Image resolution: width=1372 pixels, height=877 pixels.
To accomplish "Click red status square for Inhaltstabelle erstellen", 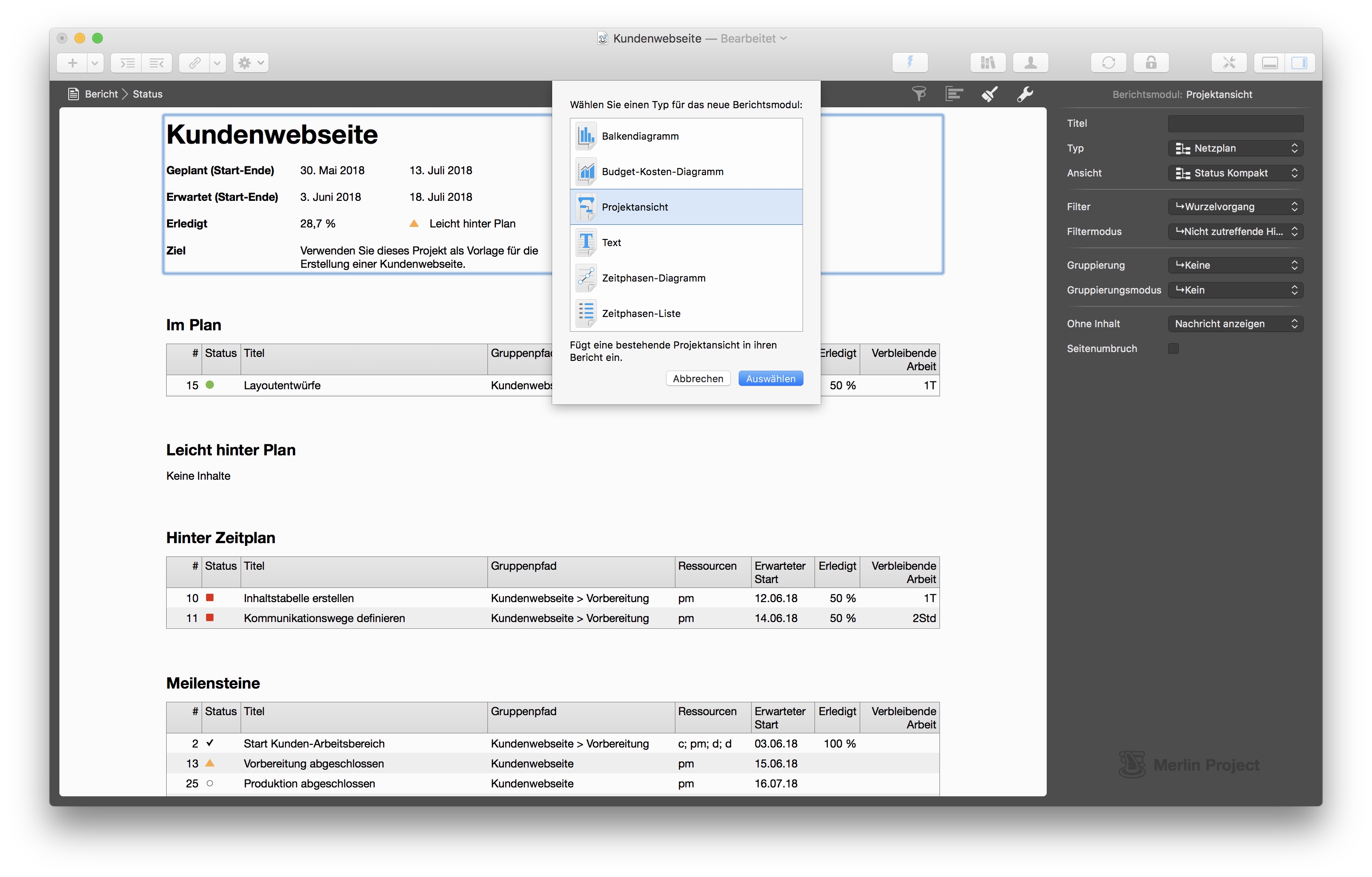I will click(210, 598).
